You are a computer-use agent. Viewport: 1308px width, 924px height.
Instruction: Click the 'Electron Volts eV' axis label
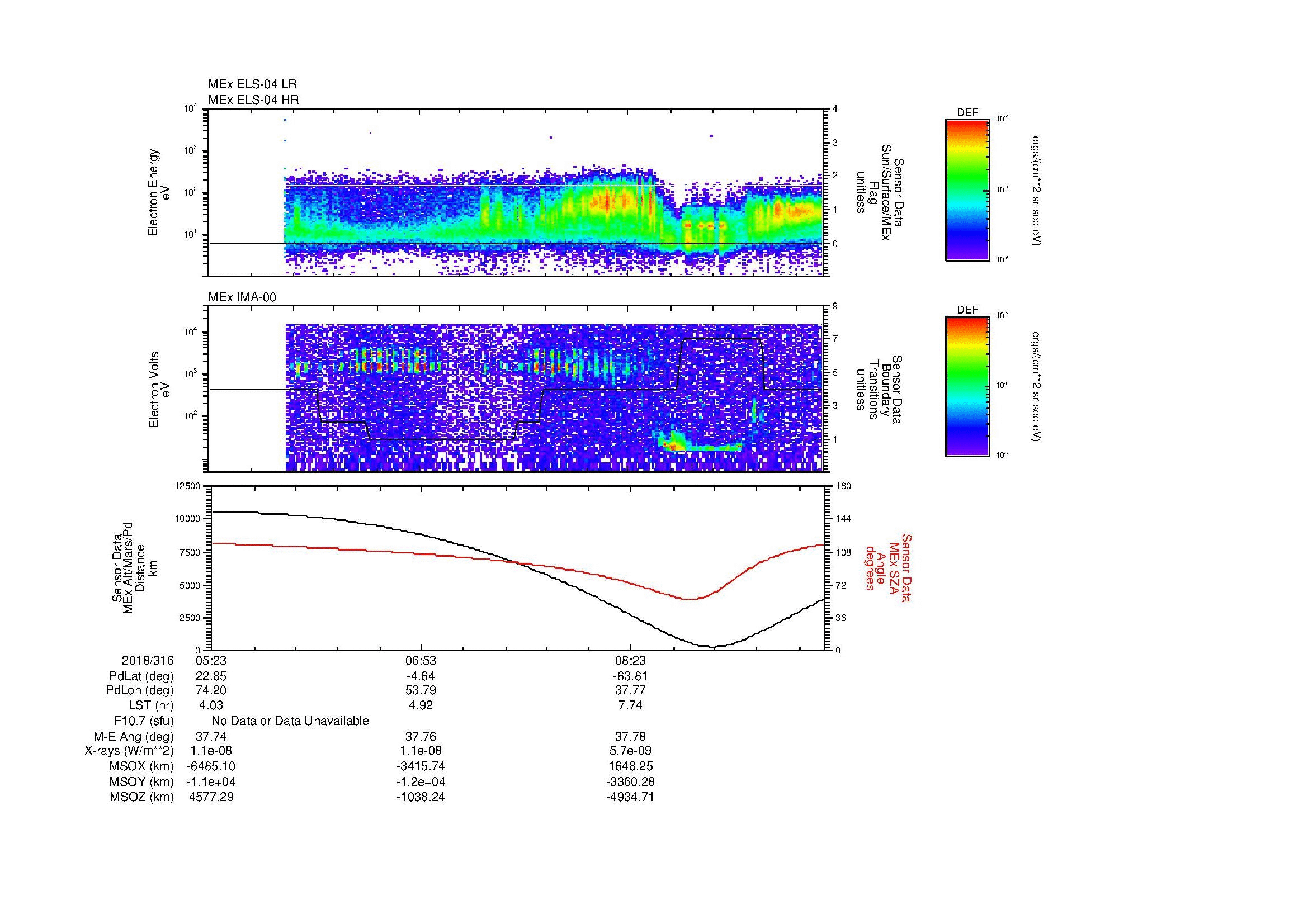pyautogui.click(x=159, y=390)
